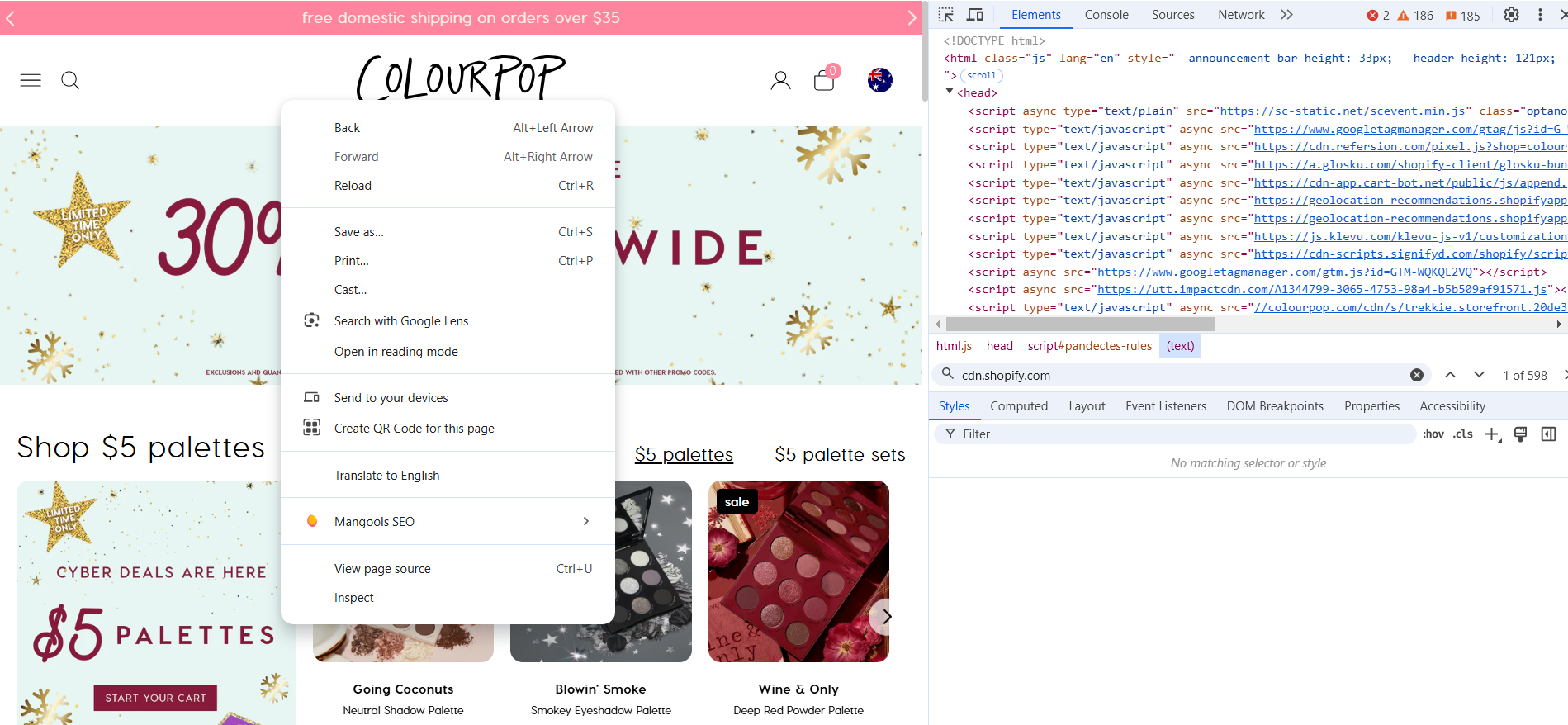Viewport: 1568px width, 725px height.
Task: Click the Mangools SEO extension icon
Action: click(311, 521)
